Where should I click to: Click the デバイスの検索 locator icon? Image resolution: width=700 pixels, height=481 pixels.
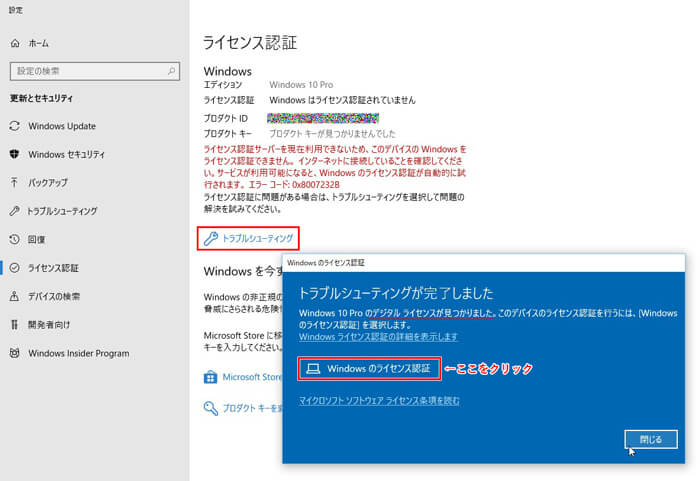(x=15, y=296)
